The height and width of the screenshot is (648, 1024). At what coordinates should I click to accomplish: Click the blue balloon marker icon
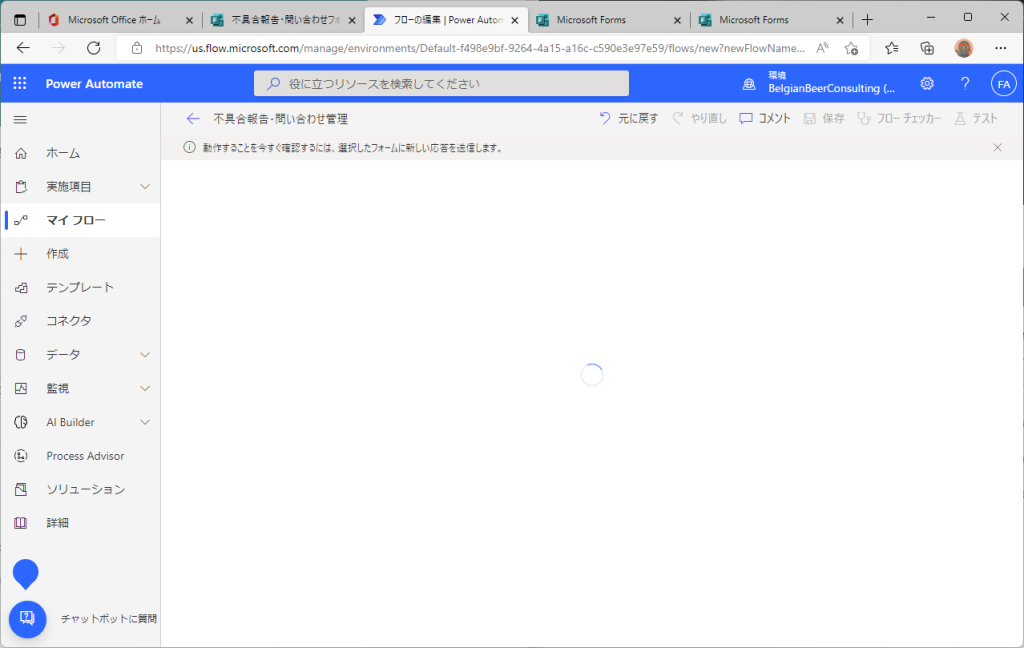[x=25, y=574]
